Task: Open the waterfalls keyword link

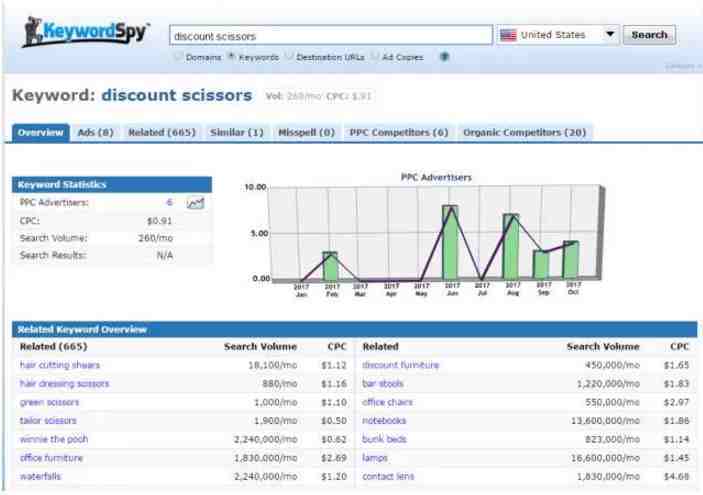Action: coord(40,476)
